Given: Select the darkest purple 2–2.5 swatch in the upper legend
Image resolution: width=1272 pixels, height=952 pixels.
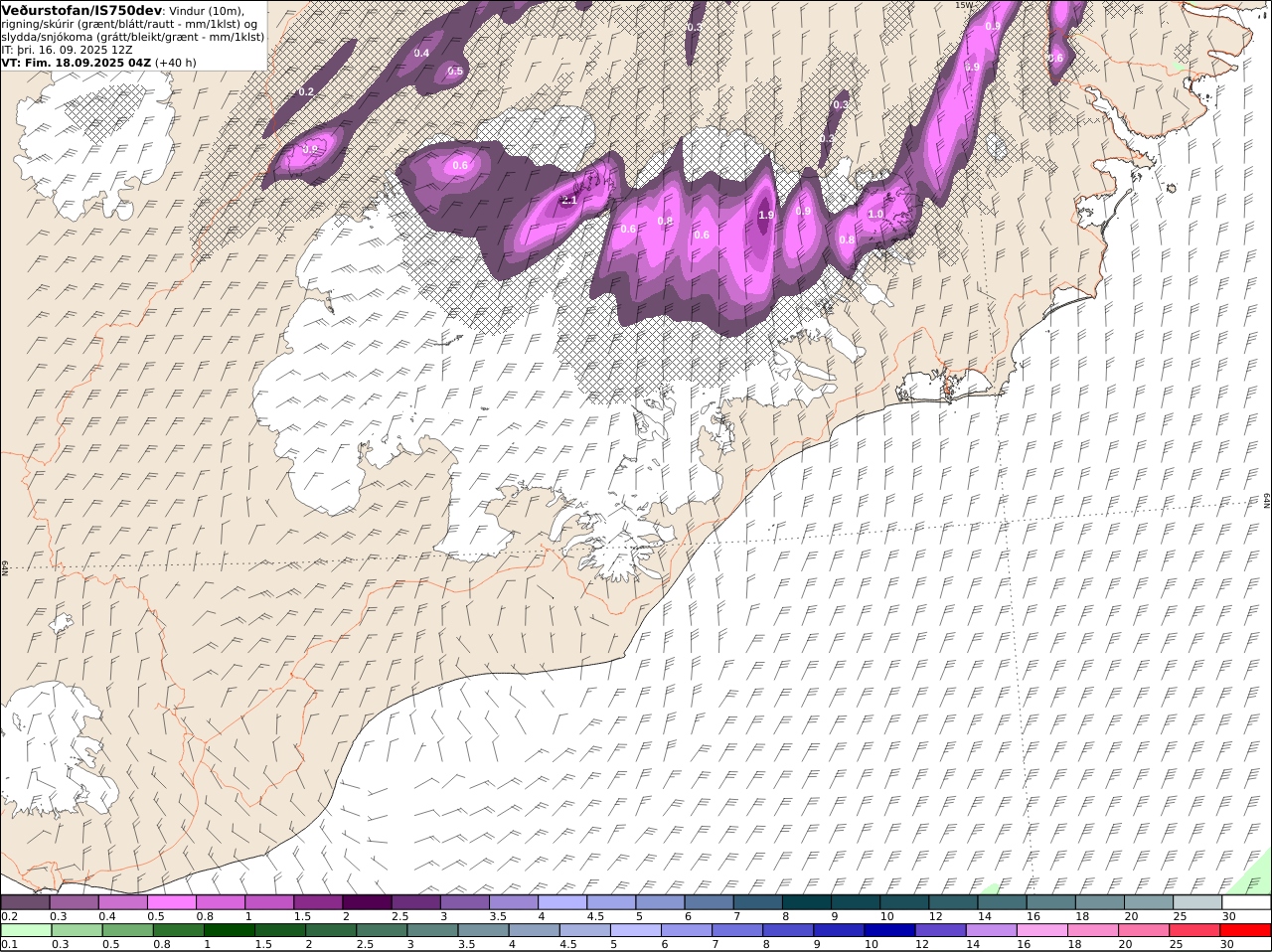Looking at the screenshot, I should click(366, 902).
